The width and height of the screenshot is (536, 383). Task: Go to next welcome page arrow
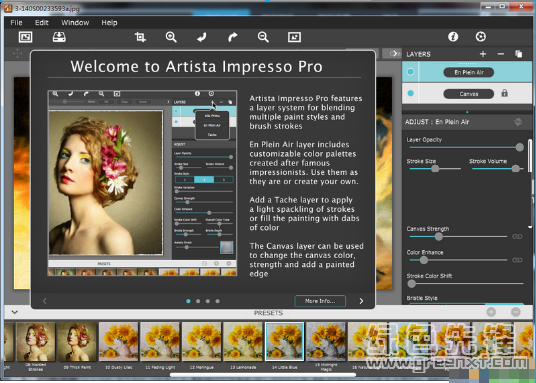pos(361,301)
